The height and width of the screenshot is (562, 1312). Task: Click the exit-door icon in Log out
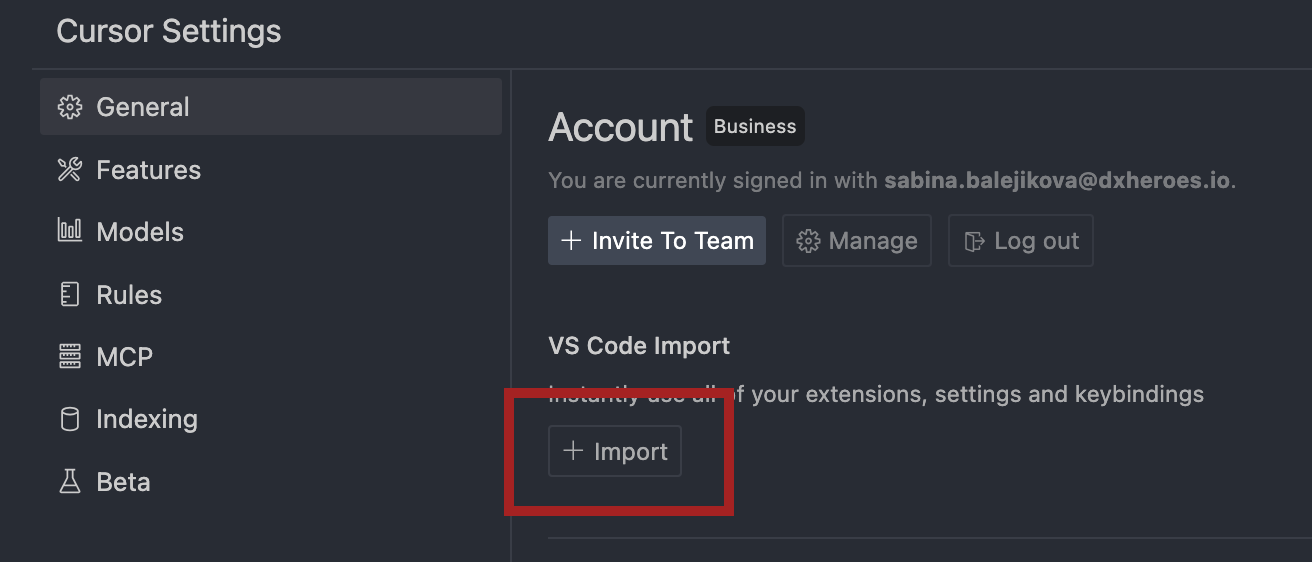point(974,241)
